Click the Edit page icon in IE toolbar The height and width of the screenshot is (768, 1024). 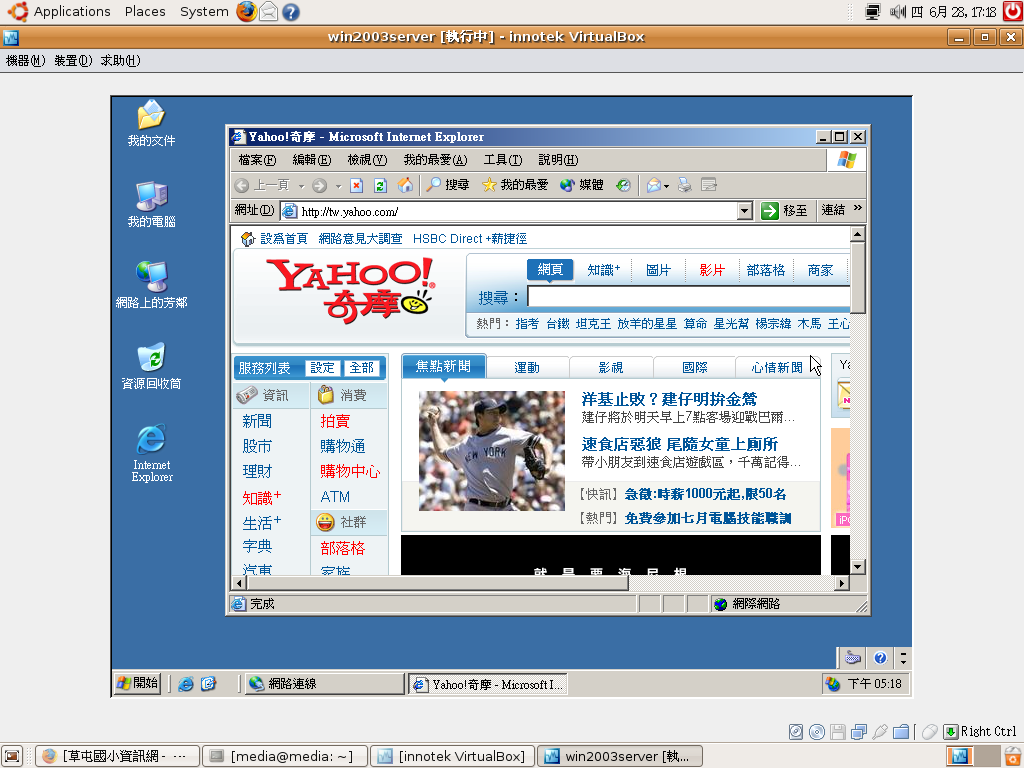709,185
